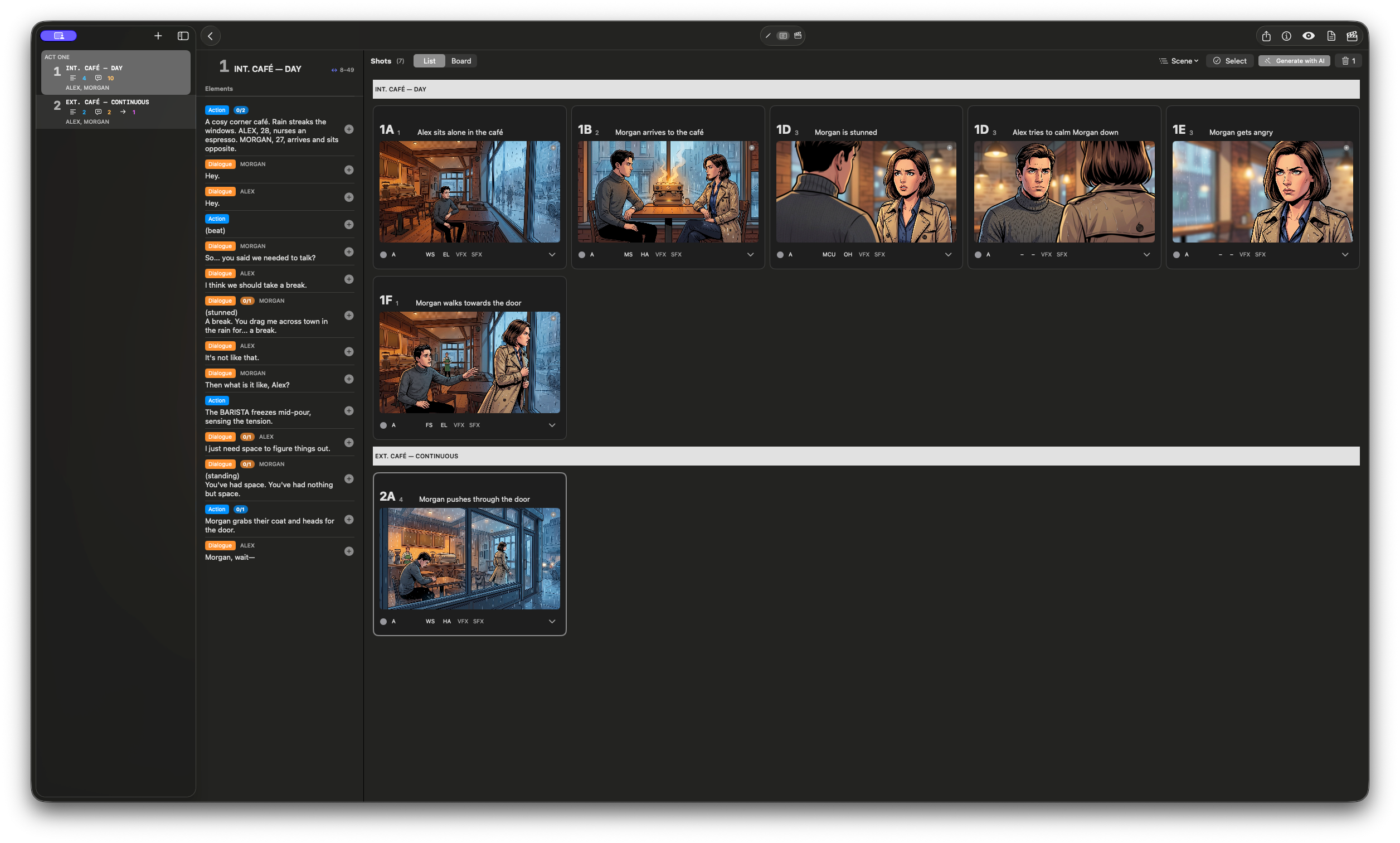Select scene 1 INT. CAFÉ — DAY in sidebar
1400x843 pixels.
click(x=116, y=72)
